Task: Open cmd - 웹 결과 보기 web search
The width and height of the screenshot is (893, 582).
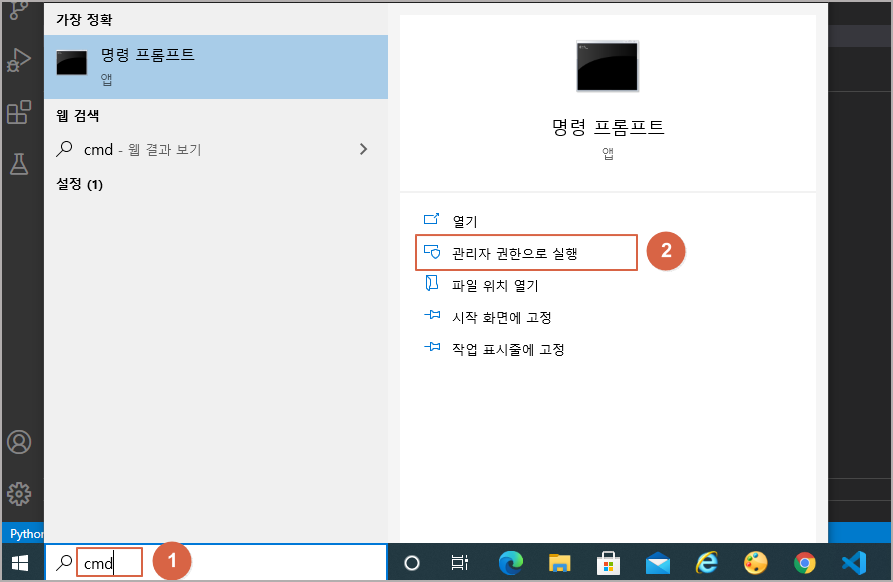Action: point(216,149)
